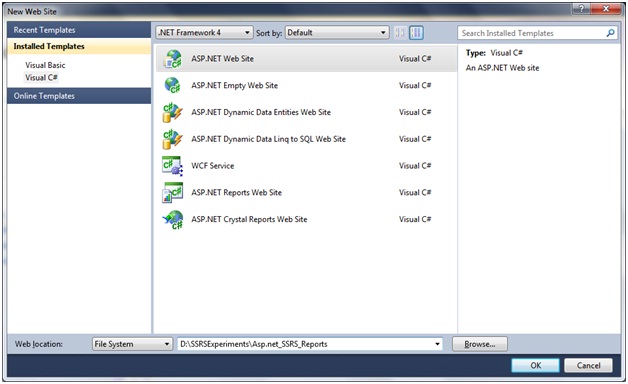Select ASP.NET Crystal Reports Web Site label
The height and width of the screenshot is (384, 628).
click(x=249, y=219)
